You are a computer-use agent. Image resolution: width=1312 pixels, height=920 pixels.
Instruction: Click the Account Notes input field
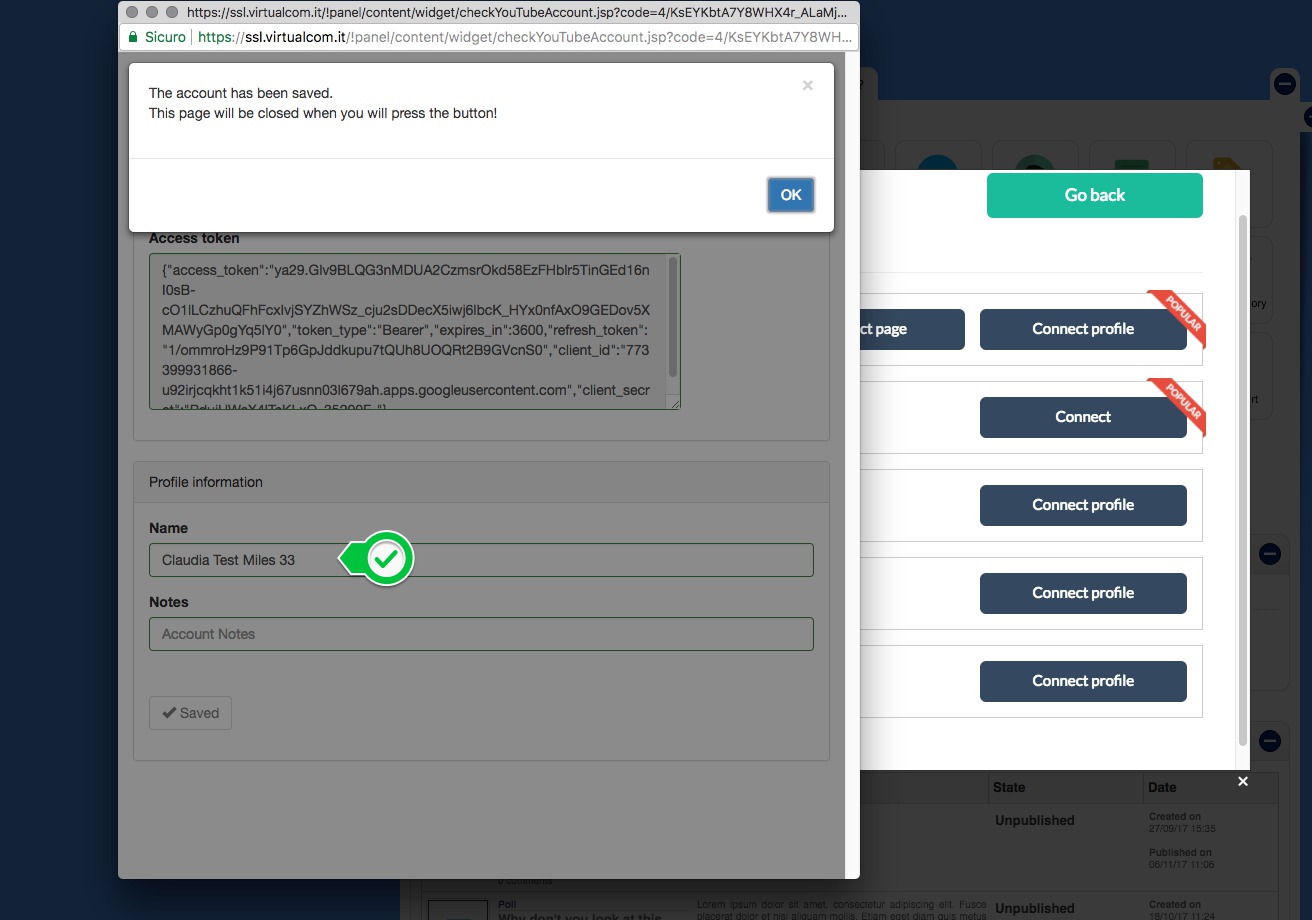click(480, 634)
